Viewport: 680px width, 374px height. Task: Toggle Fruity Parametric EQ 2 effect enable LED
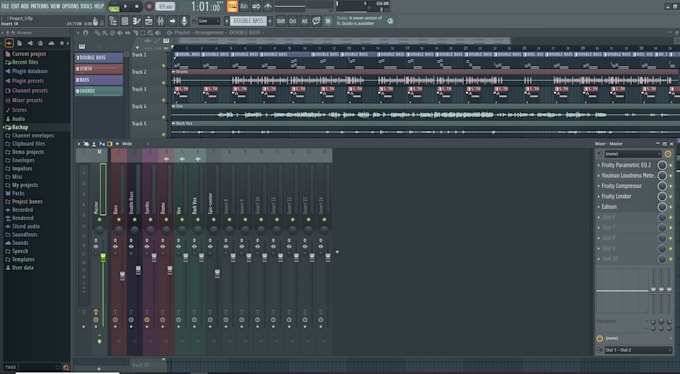click(671, 165)
